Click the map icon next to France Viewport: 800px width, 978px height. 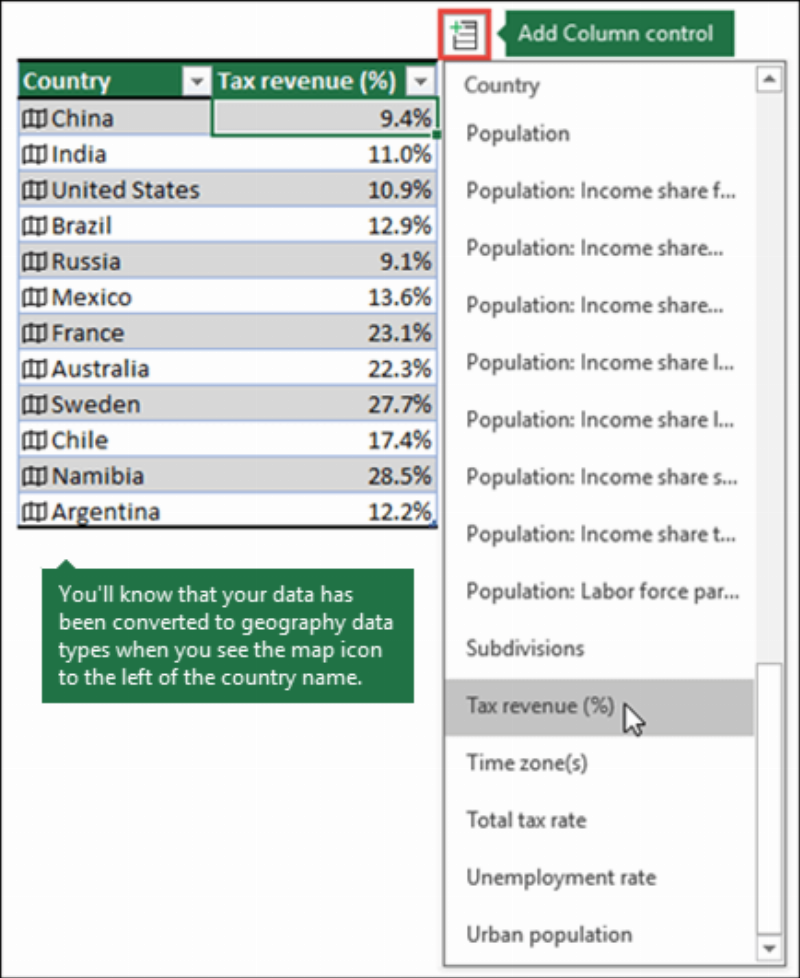coord(34,333)
